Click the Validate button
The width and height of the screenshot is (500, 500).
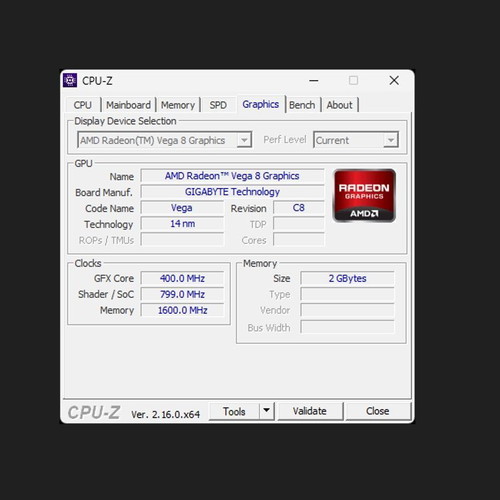click(x=310, y=411)
